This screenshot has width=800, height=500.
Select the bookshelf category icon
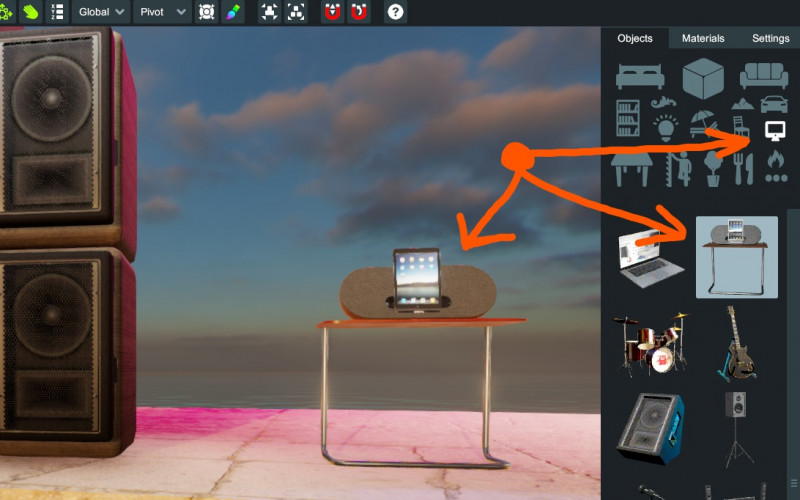click(628, 118)
